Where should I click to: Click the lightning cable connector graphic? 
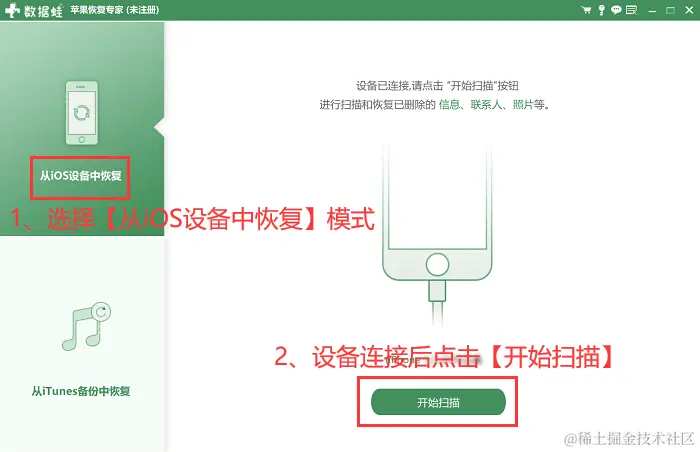point(437,291)
